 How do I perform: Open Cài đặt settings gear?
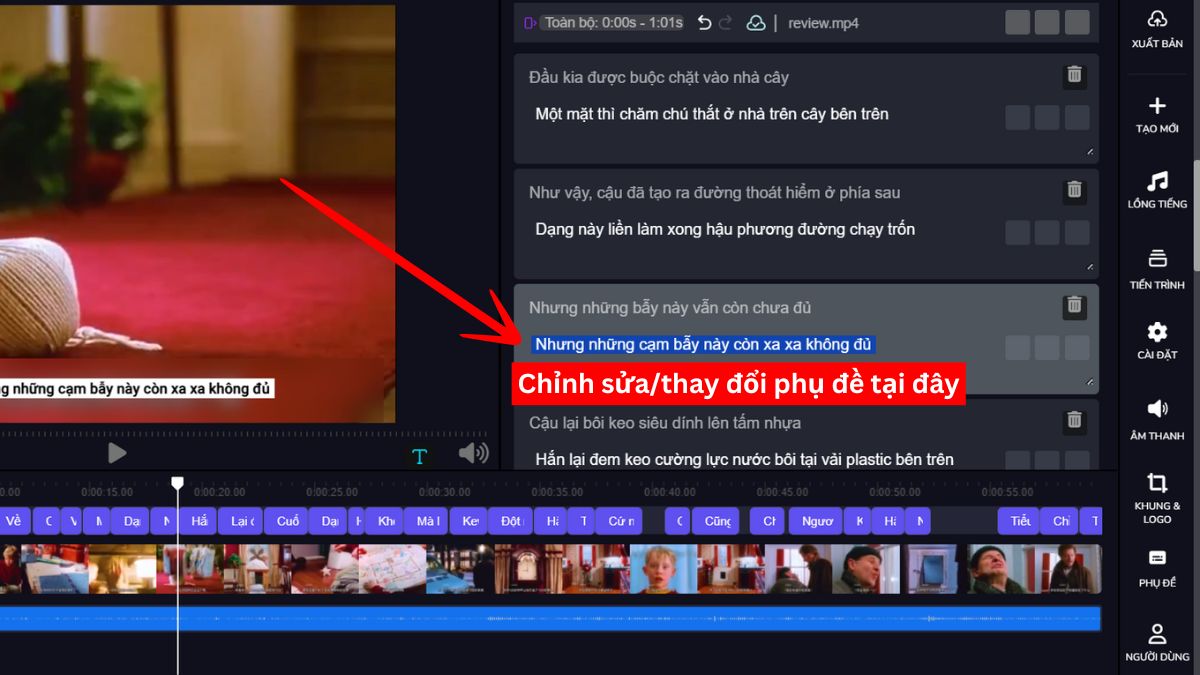click(x=1157, y=332)
